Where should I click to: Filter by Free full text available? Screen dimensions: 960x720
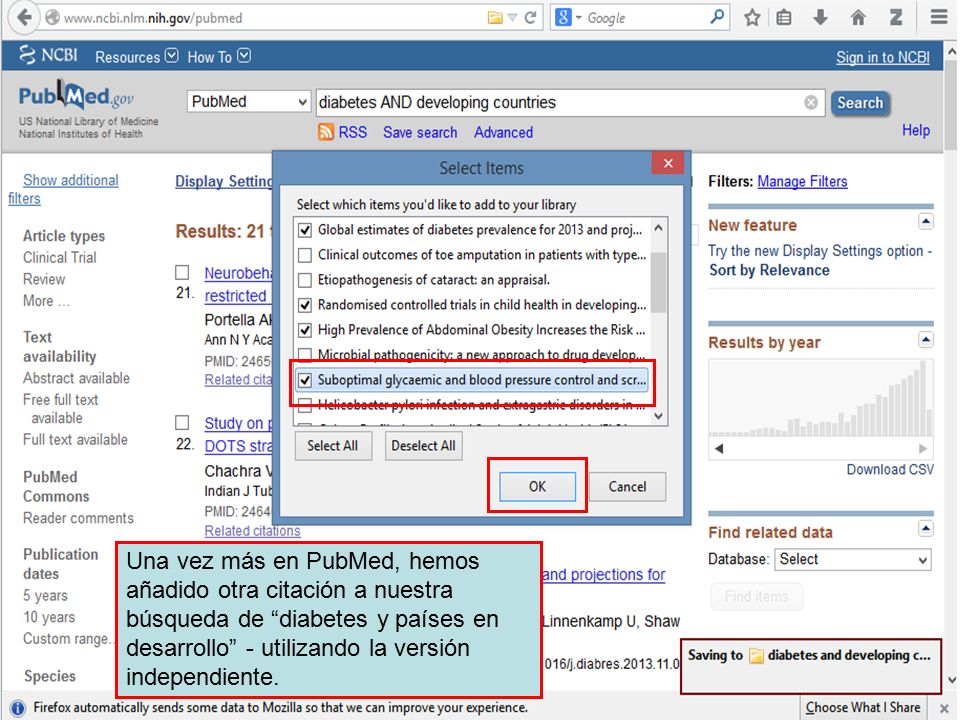[x=60, y=409]
